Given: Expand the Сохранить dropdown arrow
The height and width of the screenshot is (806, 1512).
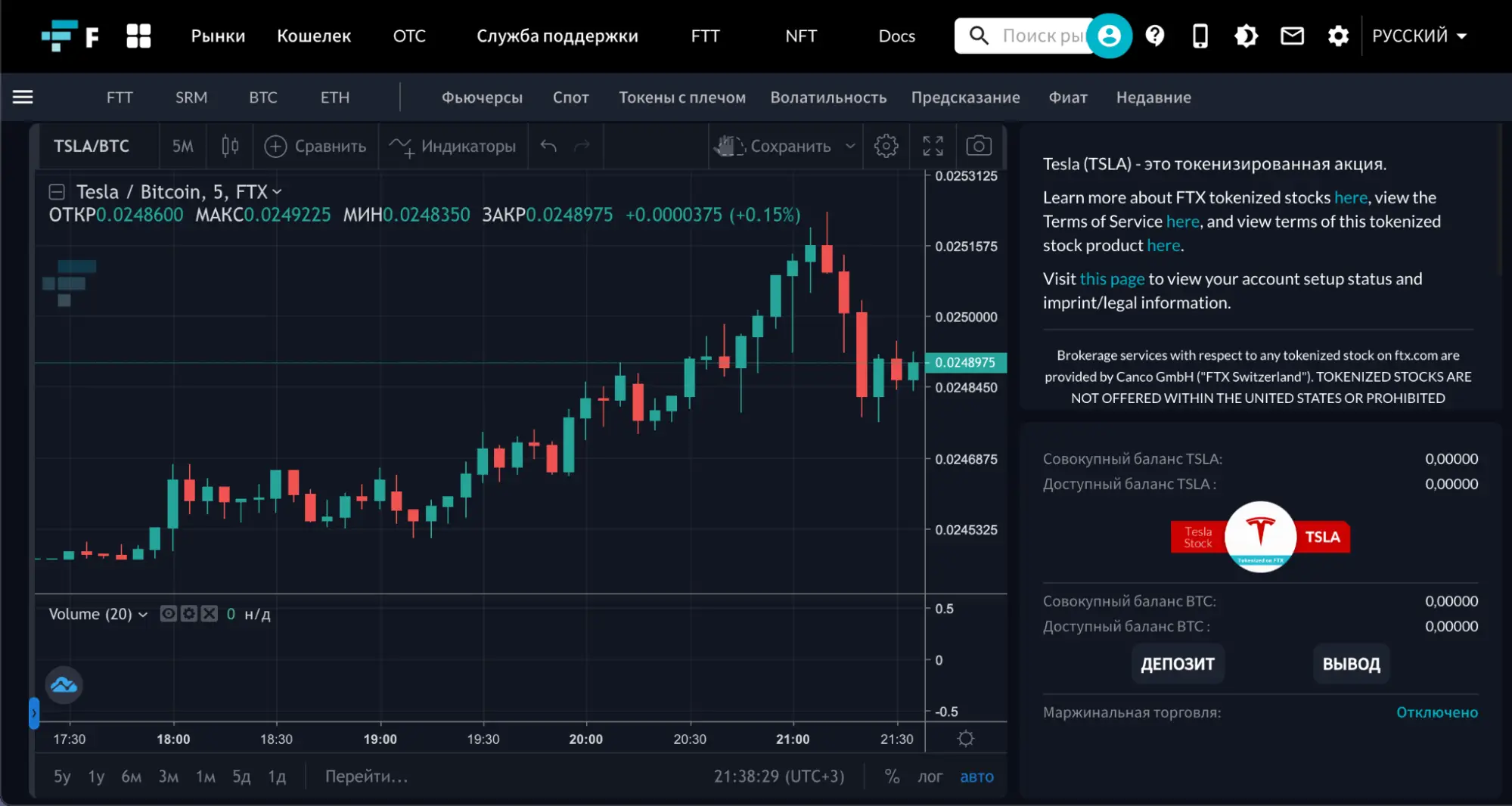Looking at the screenshot, I should 850,146.
